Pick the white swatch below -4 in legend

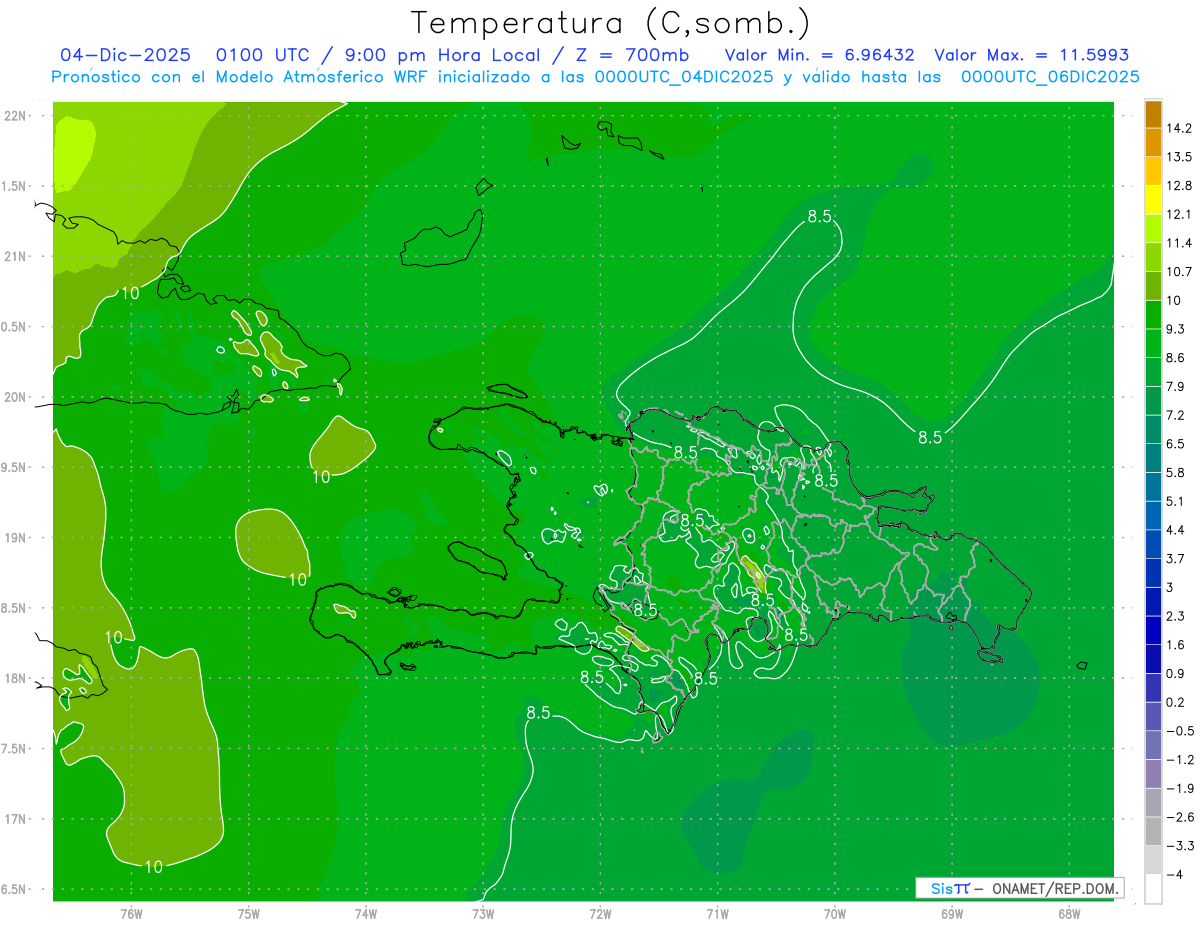[1153, 889]
